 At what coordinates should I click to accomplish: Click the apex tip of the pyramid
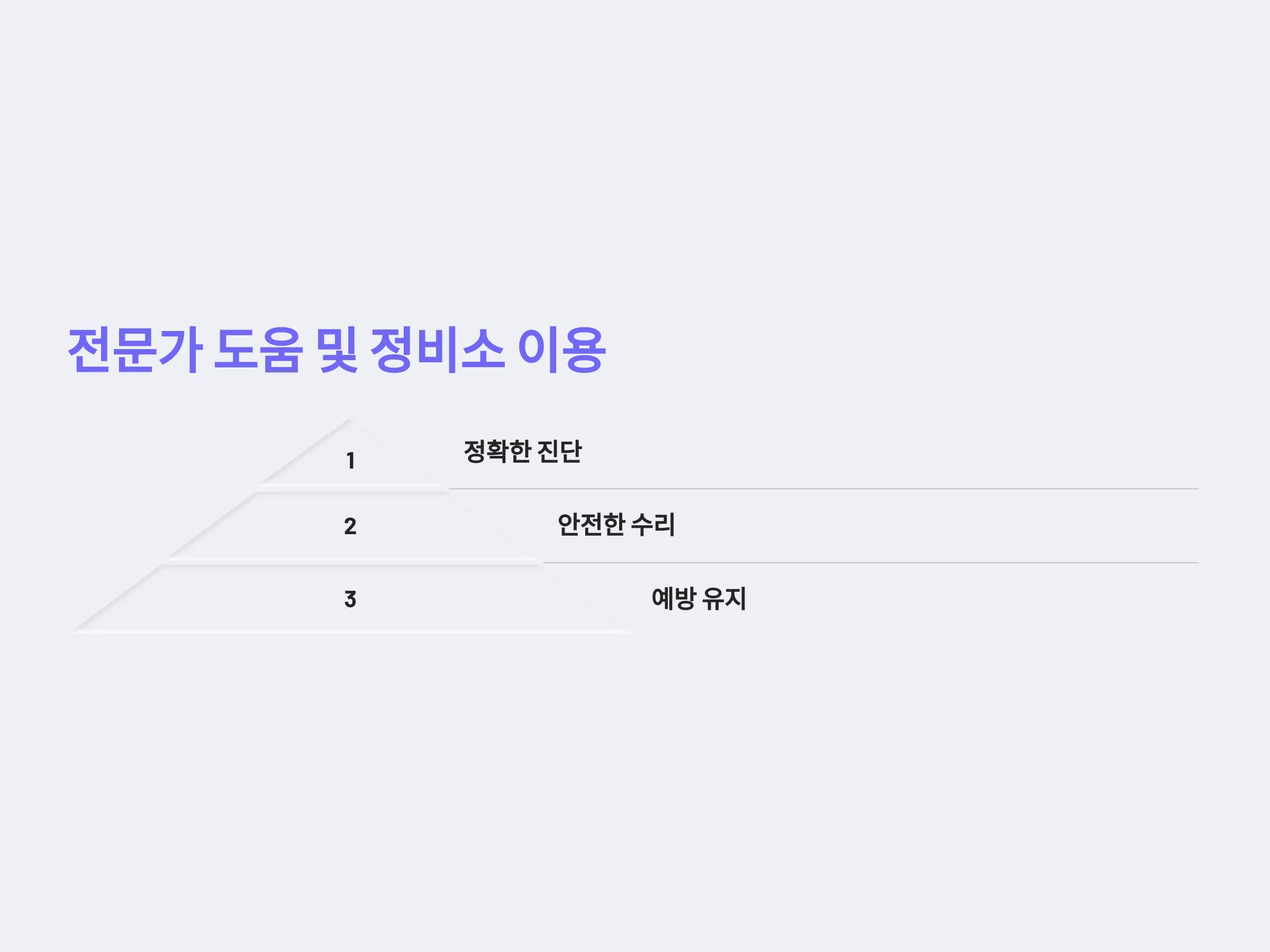350,420
